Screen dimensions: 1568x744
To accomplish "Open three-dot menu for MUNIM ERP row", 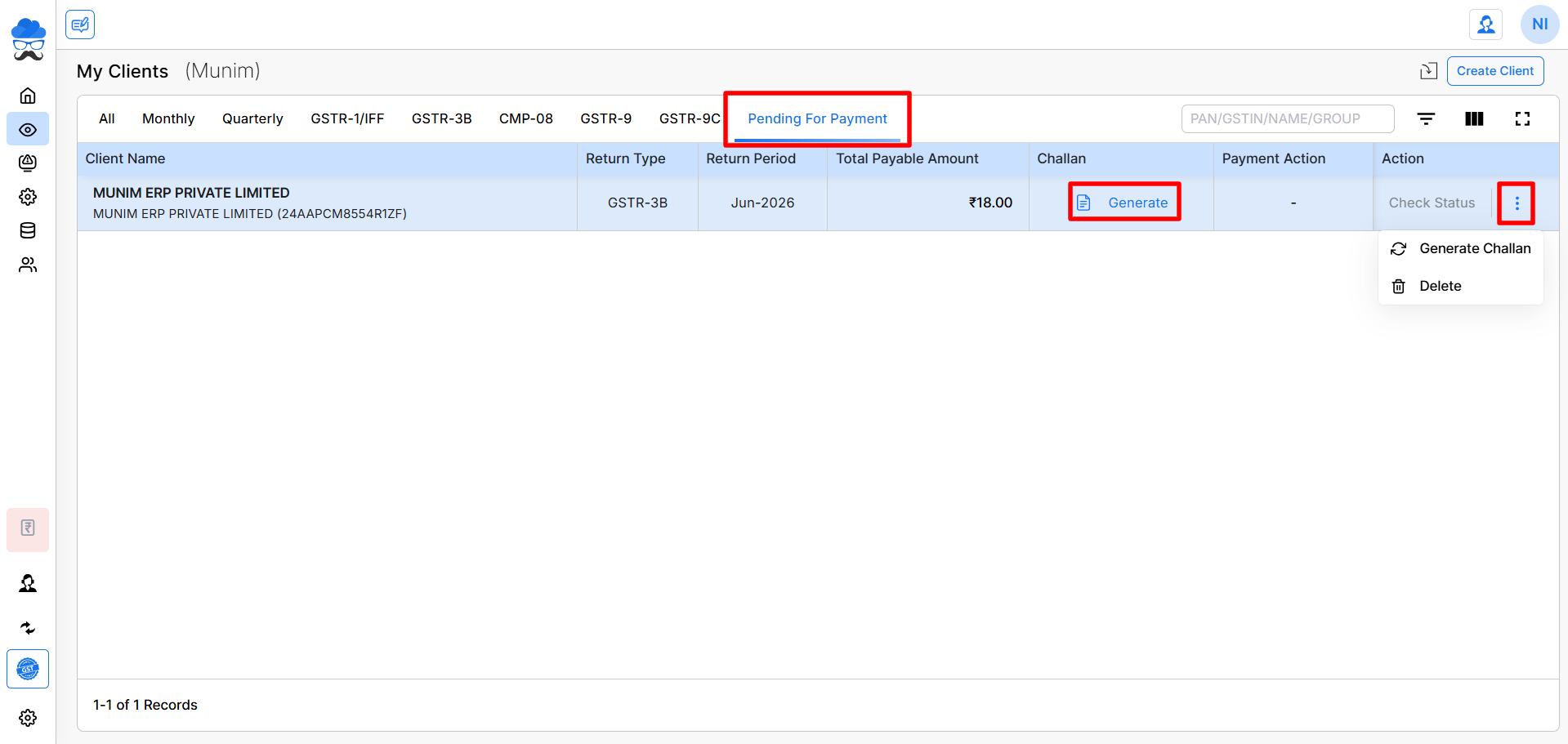I will [x=1517, y=203].
